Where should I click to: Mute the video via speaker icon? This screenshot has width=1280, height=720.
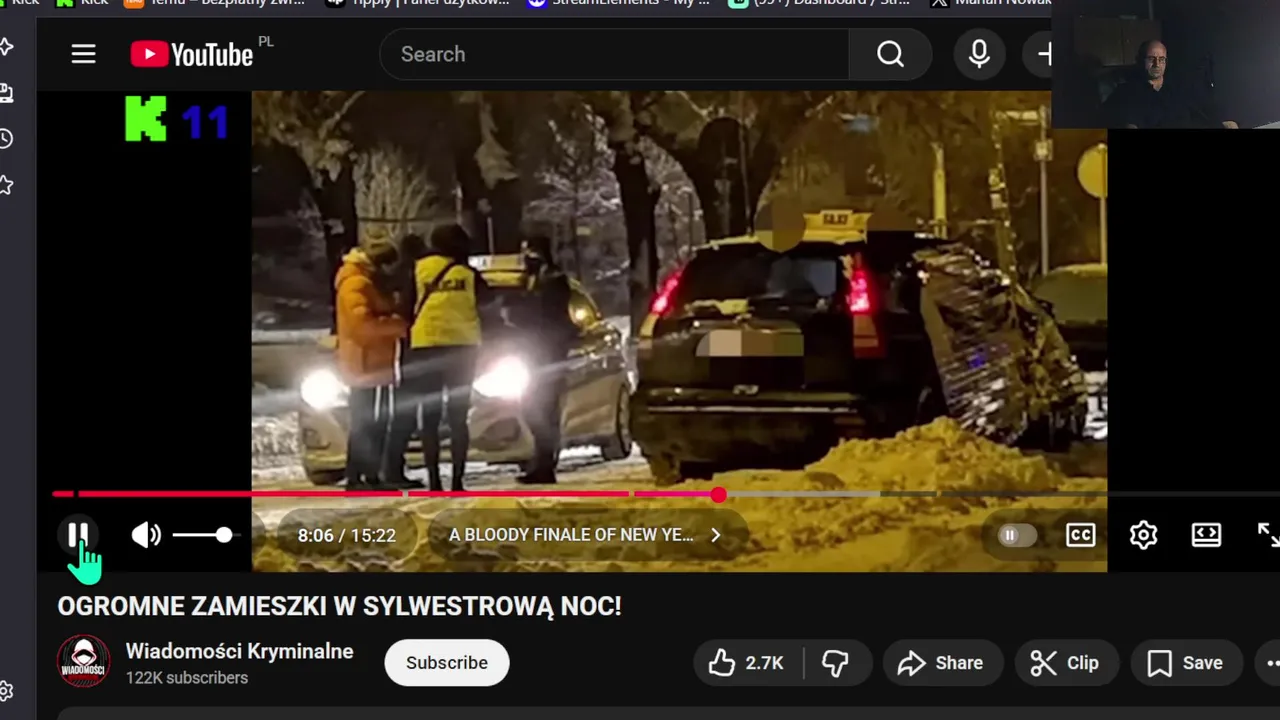tap(146, 535)
